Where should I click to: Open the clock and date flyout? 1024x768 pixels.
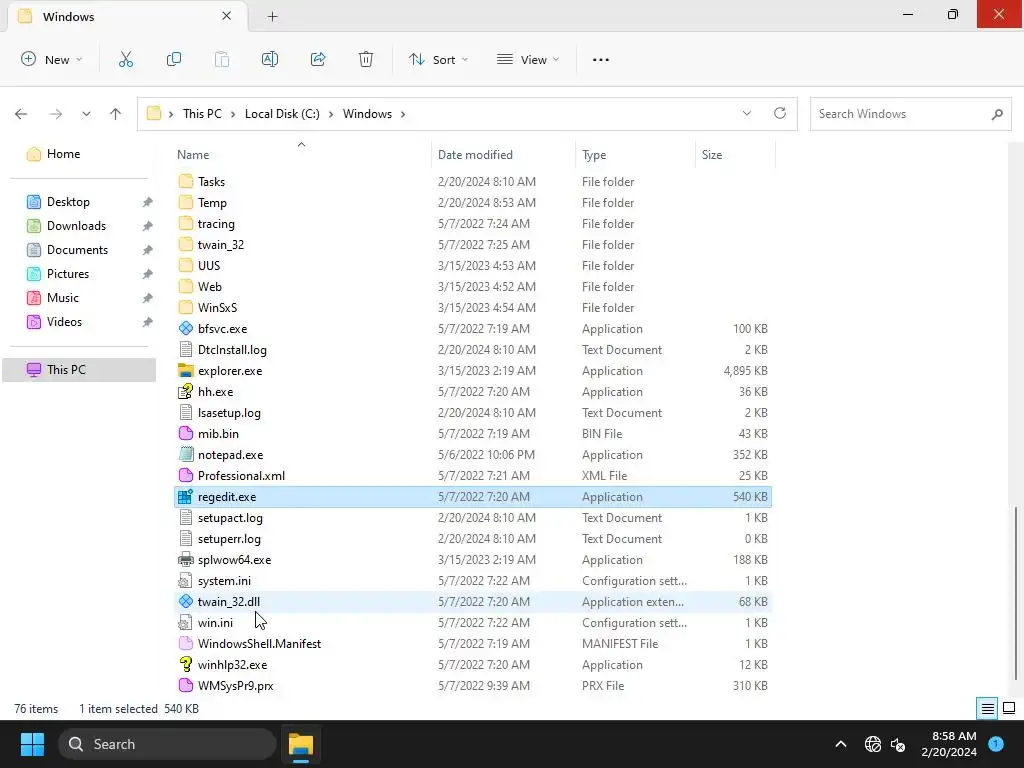point(949,744)
